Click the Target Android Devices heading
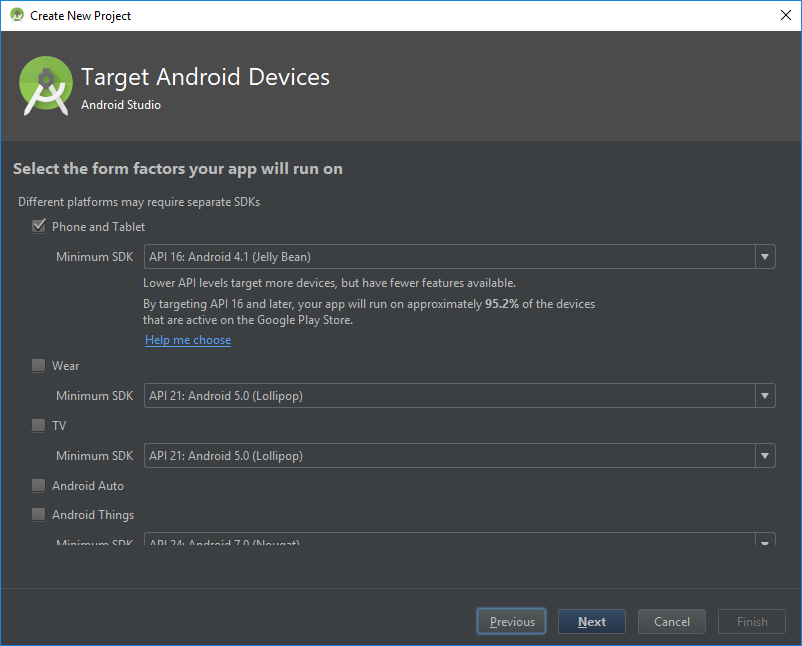 [205, 77]
